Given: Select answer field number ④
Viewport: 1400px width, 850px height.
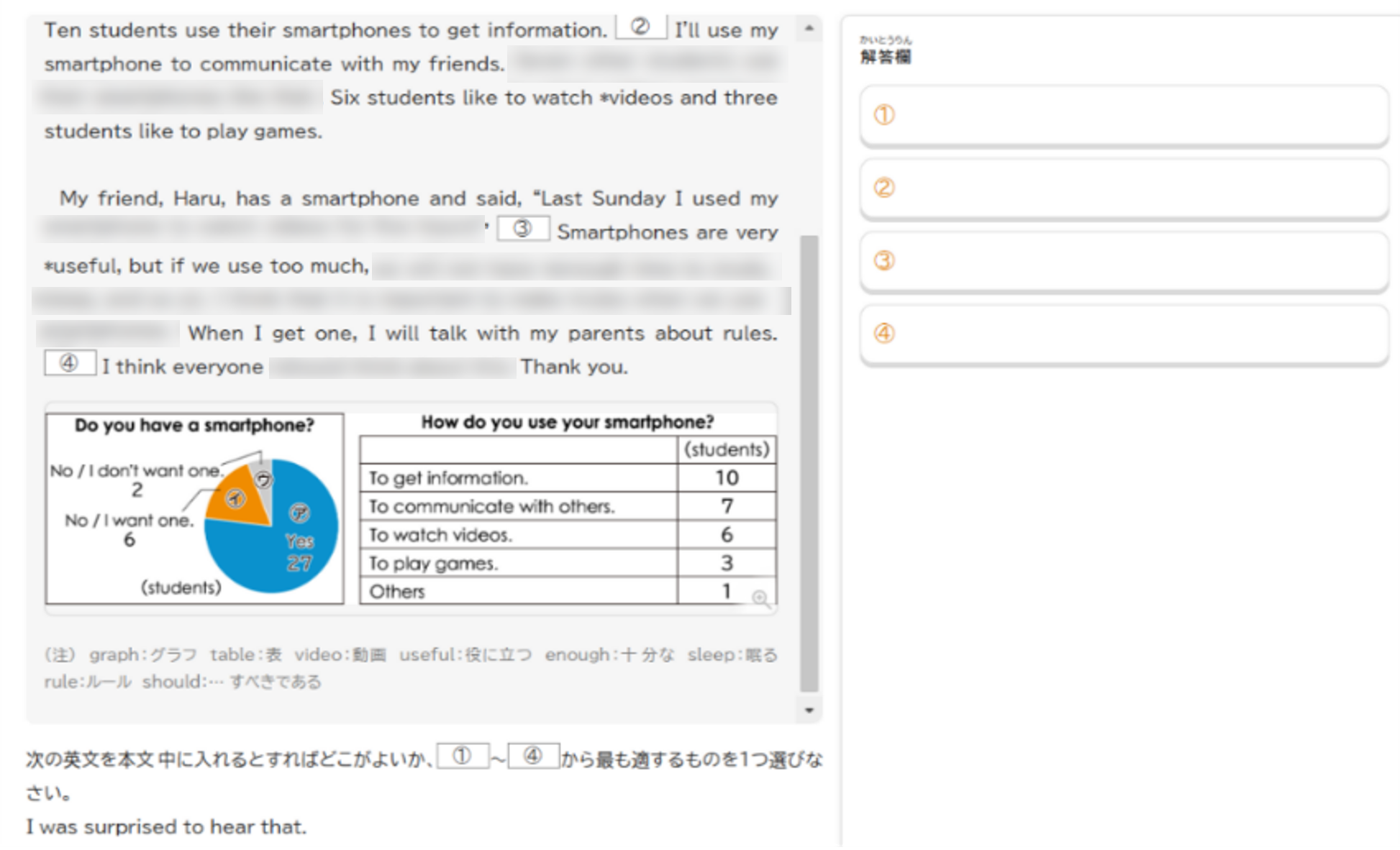Looking at the screenshot, I should click(1124, 334).
